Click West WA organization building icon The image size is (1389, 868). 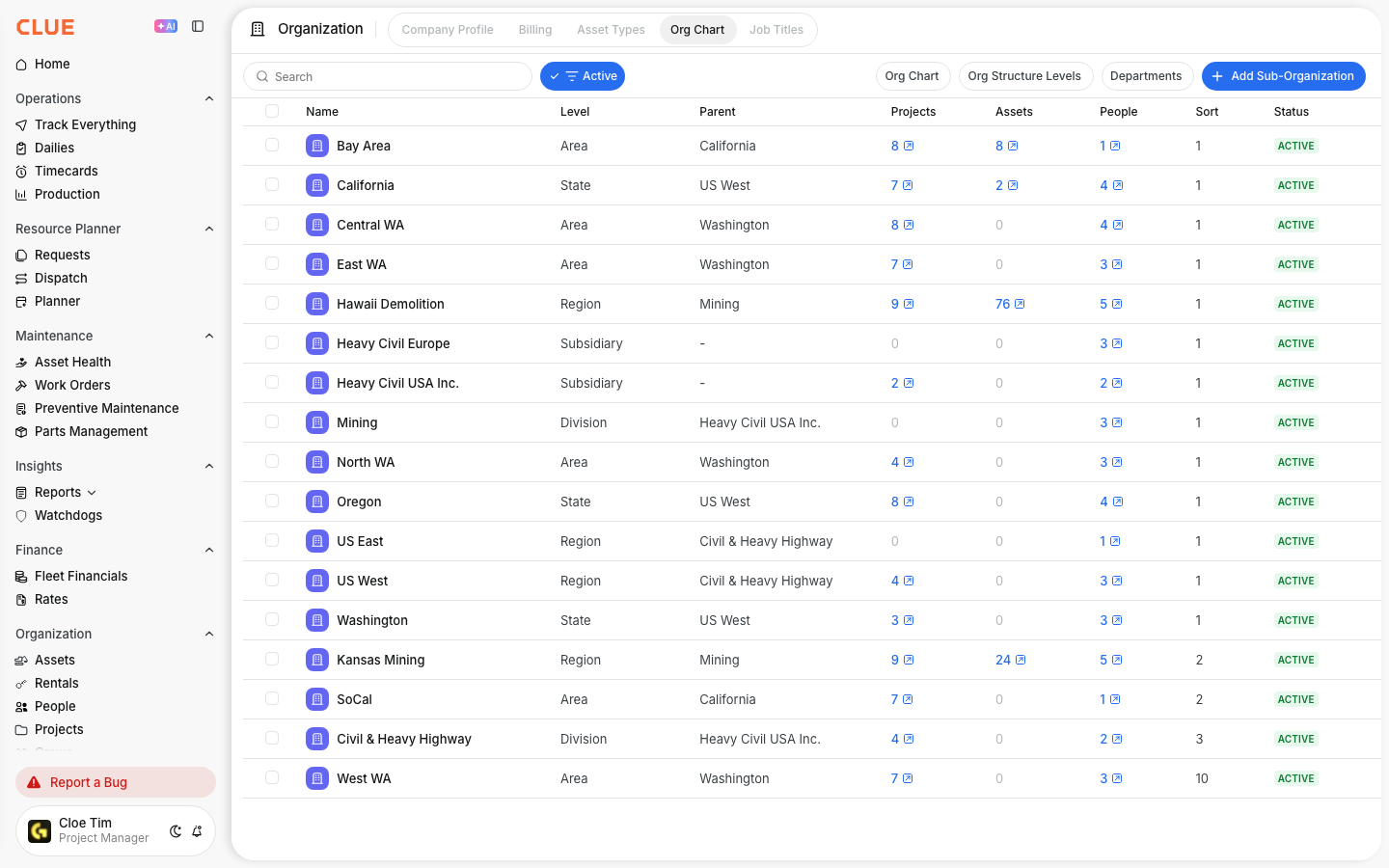tap(317, 778)
